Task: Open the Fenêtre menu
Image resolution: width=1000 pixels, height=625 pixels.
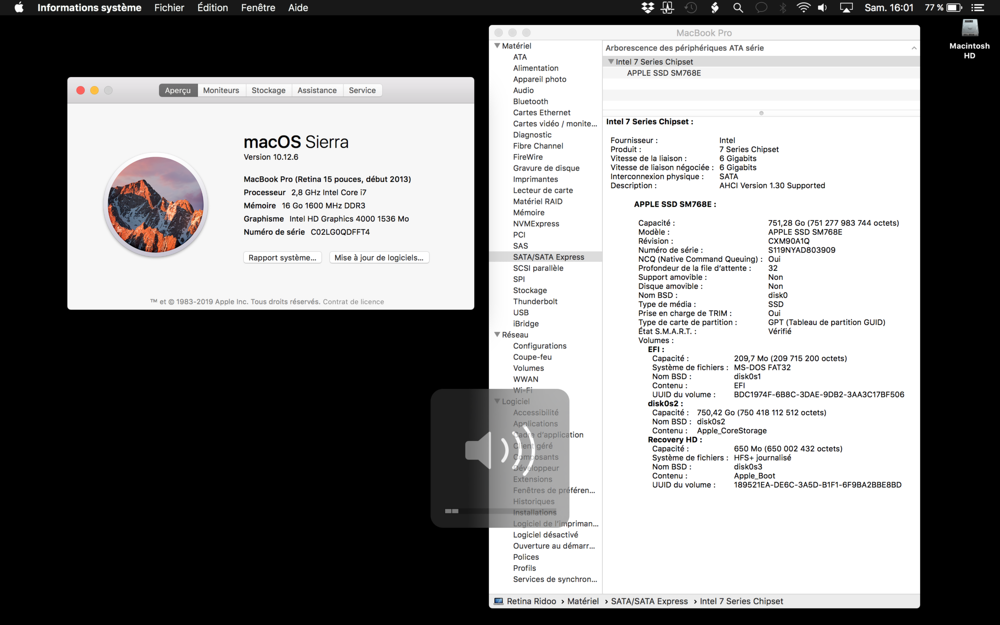Action: pos(258,8)
